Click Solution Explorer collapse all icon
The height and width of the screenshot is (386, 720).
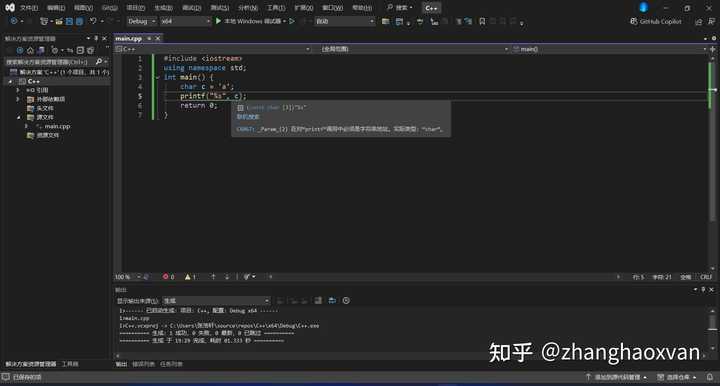[80, 50]
